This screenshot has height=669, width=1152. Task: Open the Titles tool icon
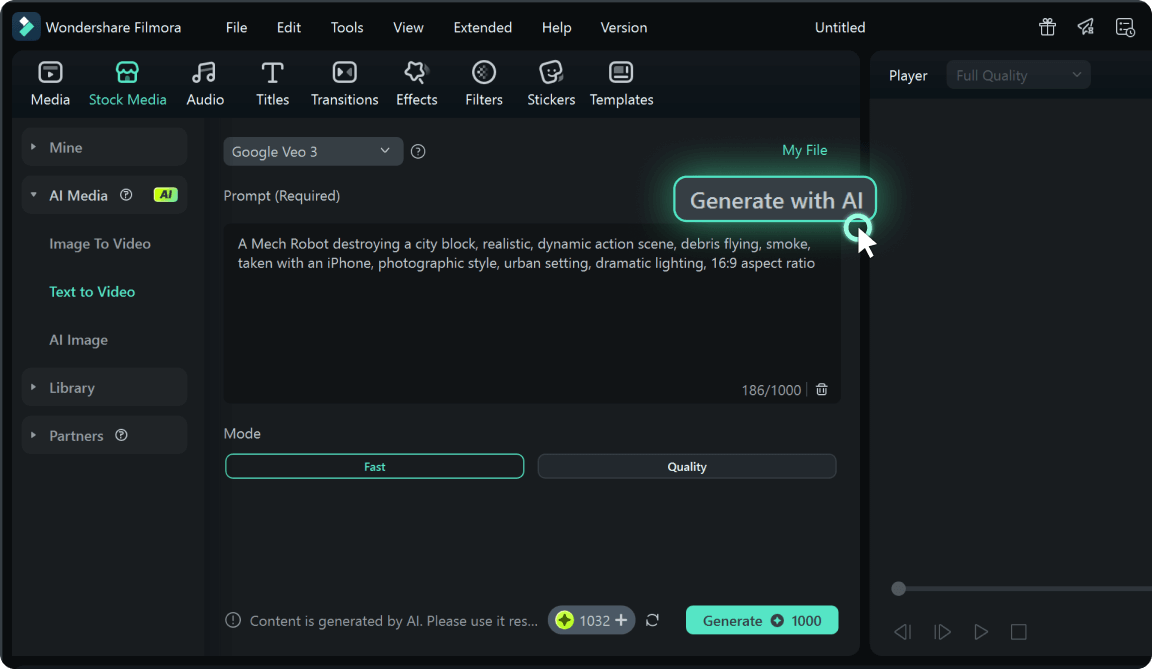click(x=273, y=72)
